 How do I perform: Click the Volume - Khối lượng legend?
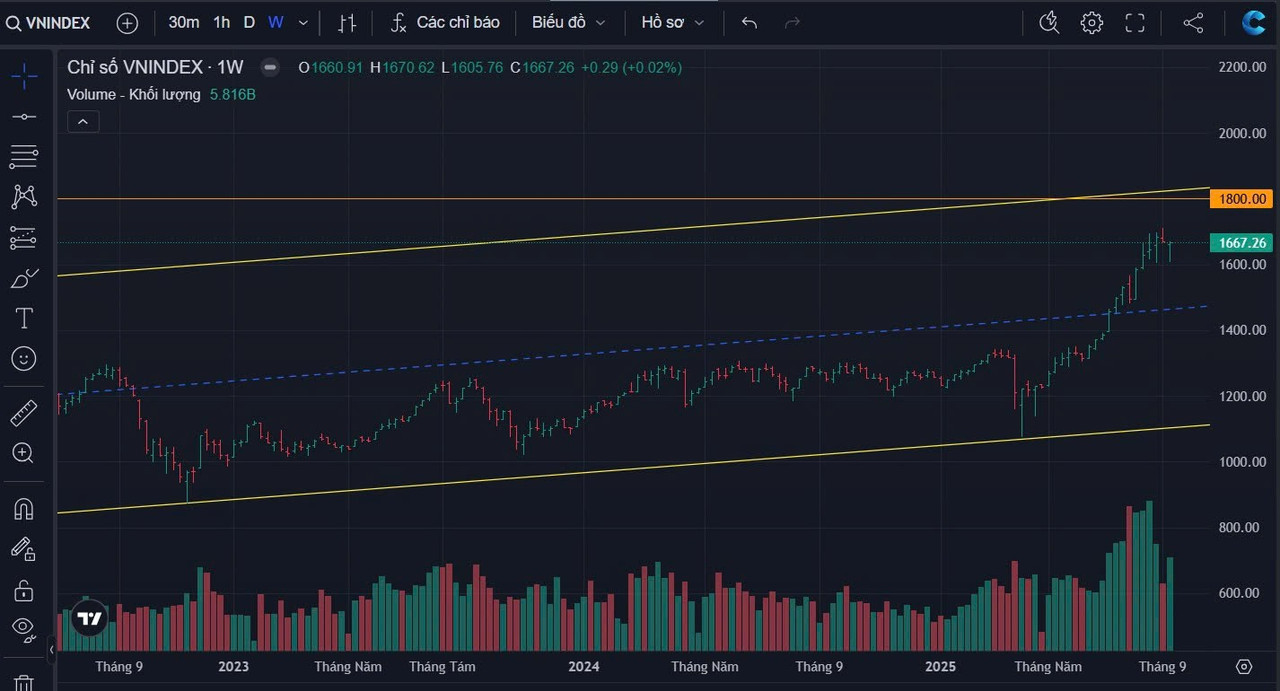tap(134, 94)
